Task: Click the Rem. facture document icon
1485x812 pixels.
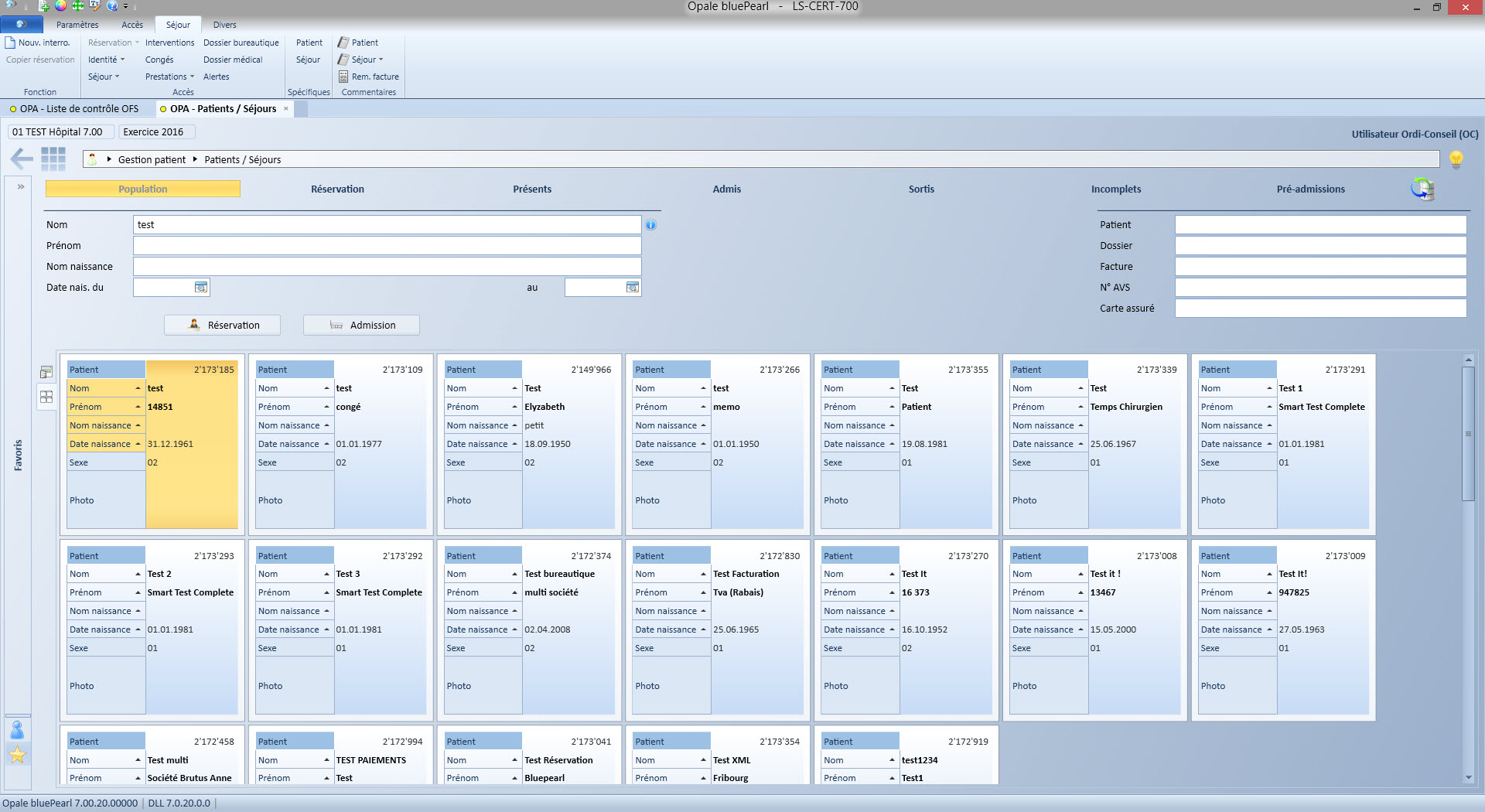Action: (343, 77)
